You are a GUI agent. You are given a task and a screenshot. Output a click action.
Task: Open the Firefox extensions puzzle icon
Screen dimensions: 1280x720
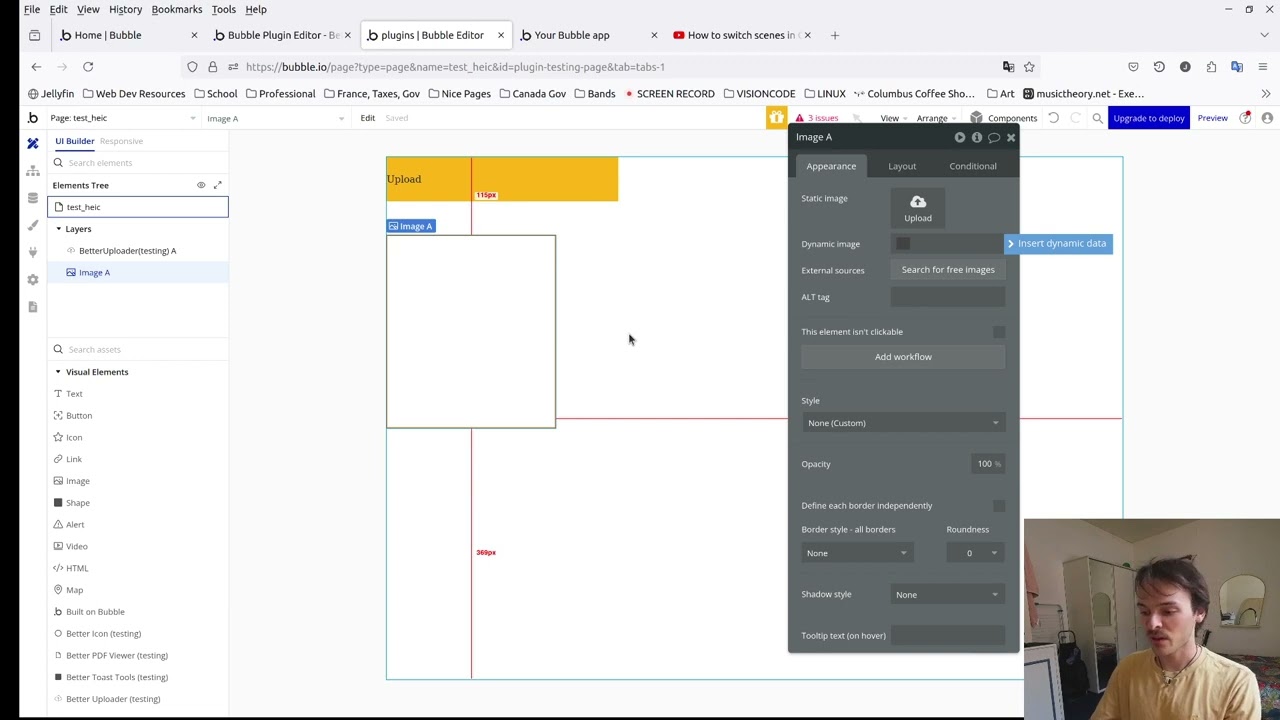(1211, 67)
